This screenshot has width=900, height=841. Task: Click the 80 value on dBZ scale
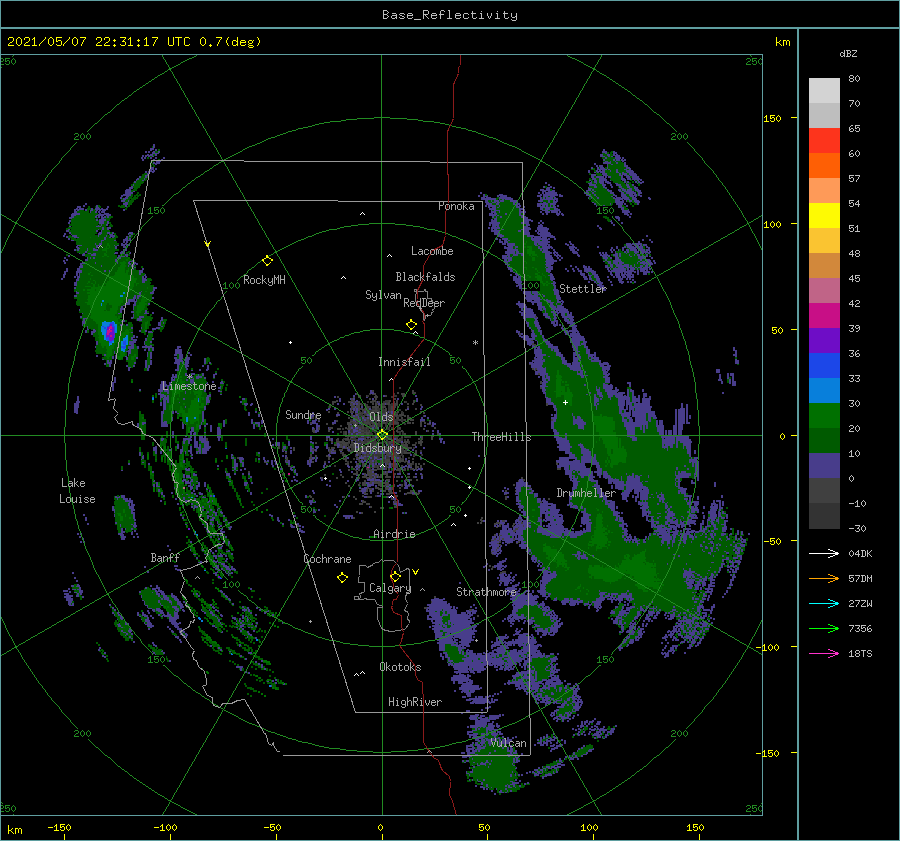pos(854,78)
